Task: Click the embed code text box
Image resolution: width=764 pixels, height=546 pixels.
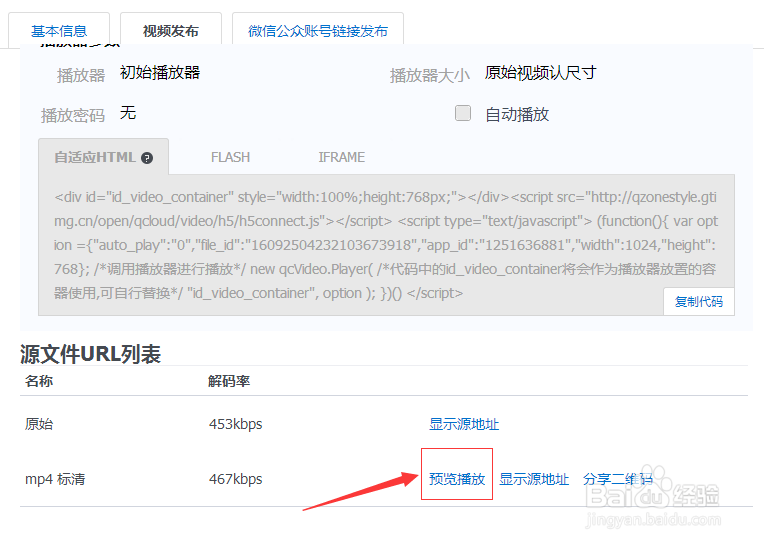Action: coord(386,245)
